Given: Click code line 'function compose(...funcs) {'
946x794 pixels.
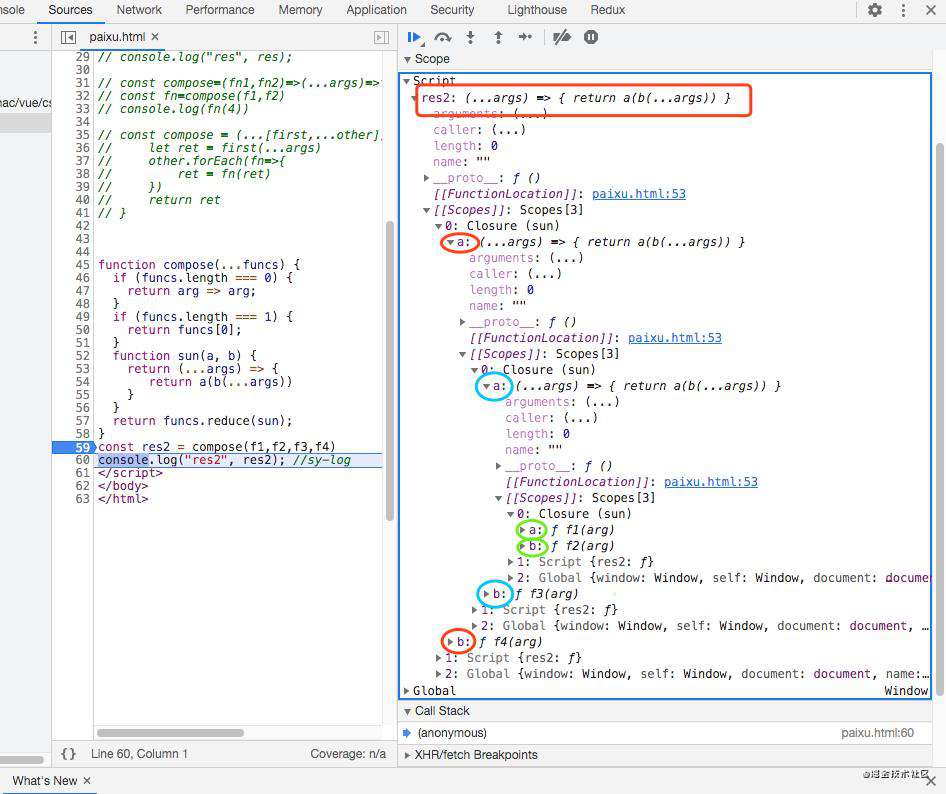Looking at the screenshot, I should click(x=199, y=265).
